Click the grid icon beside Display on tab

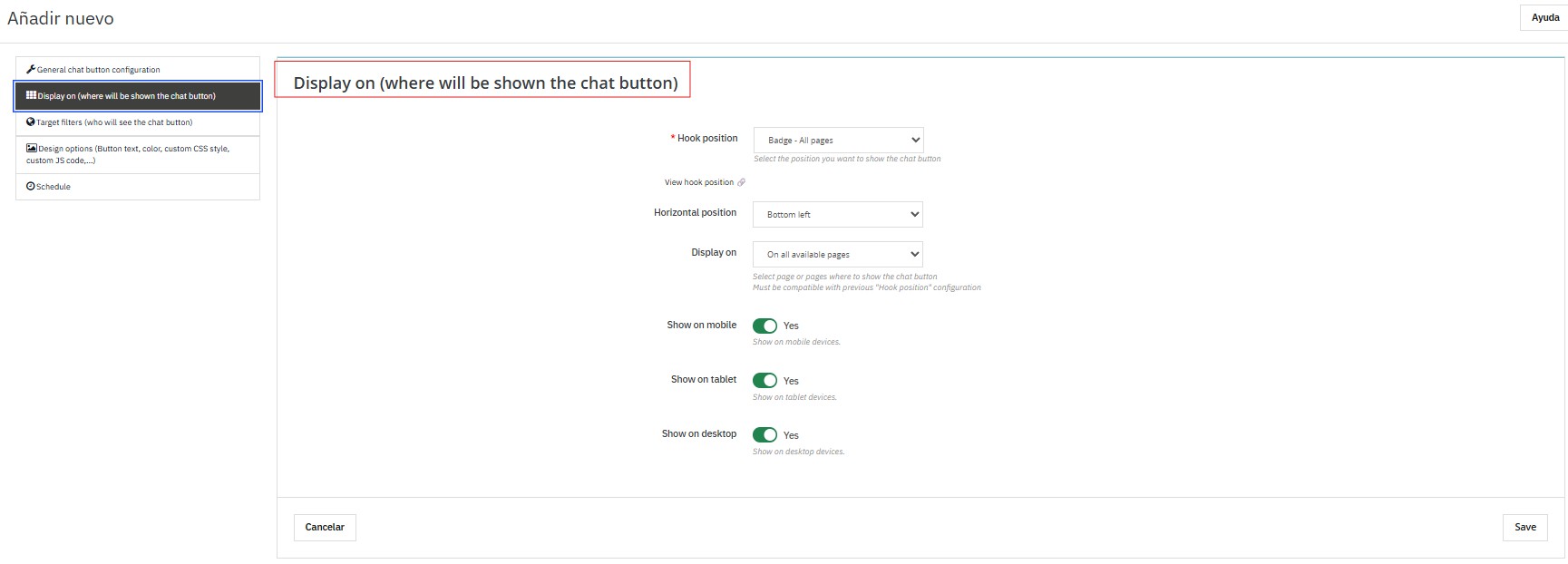31,95
